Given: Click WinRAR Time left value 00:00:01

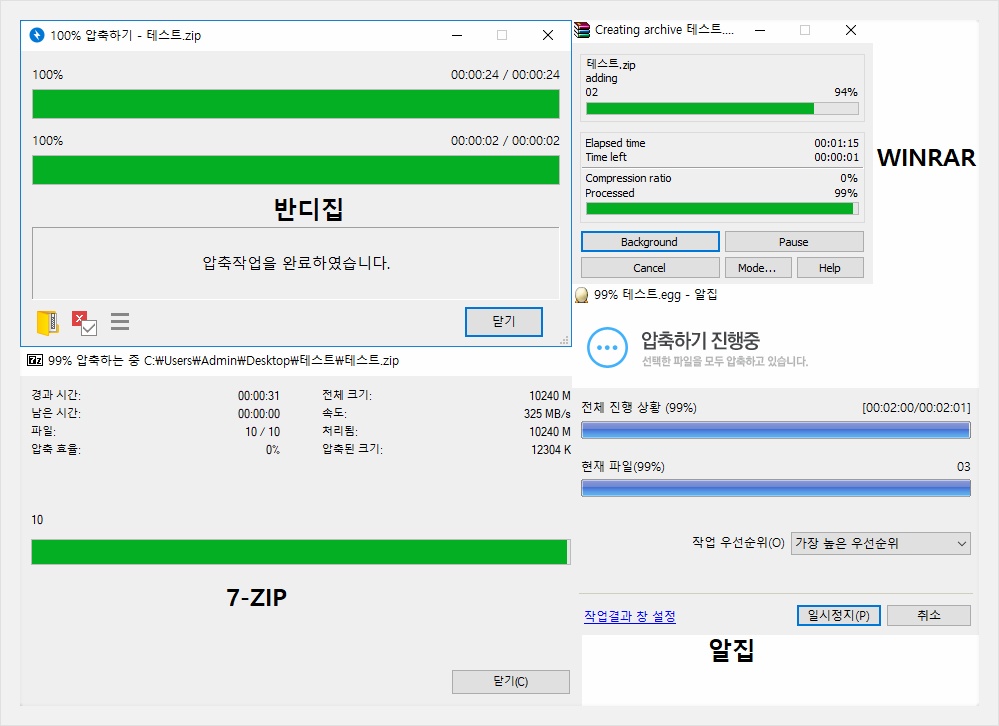Looking at the screenshot, I should coord(837,157).
